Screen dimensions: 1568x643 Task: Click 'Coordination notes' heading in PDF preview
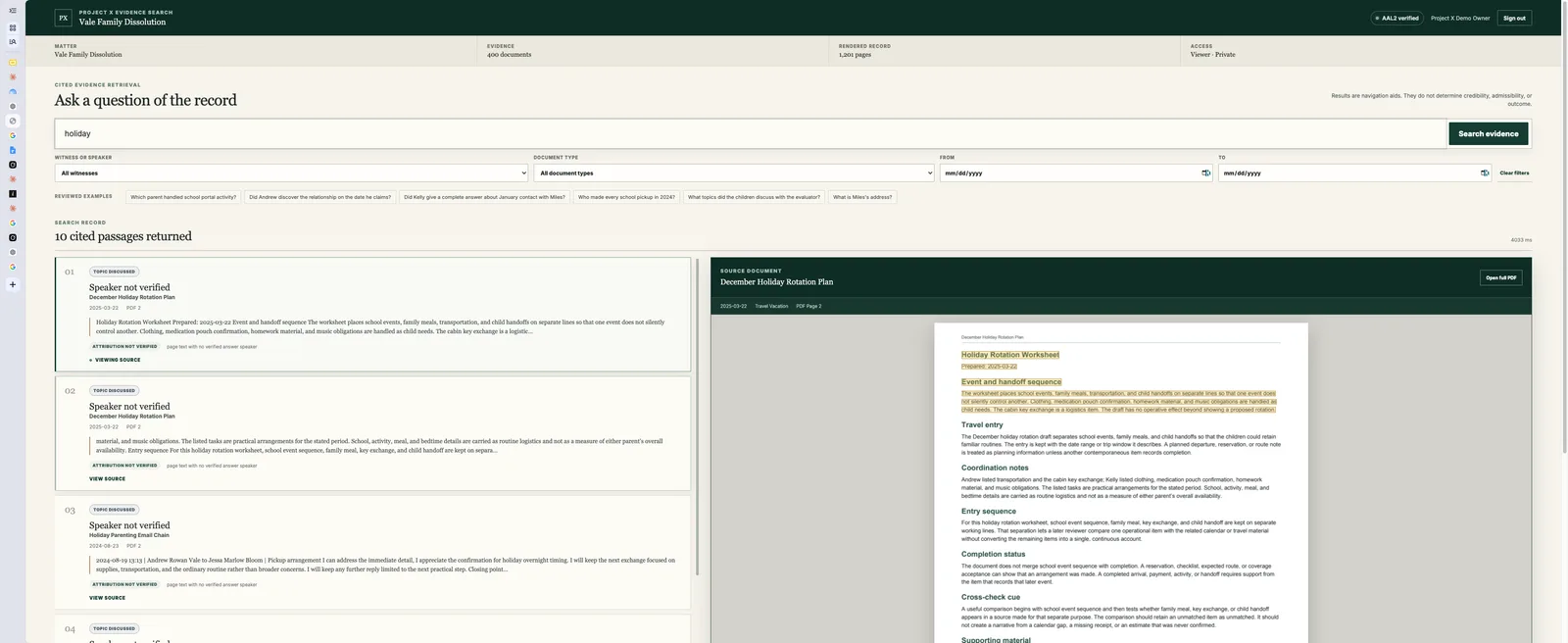[x=995, y=468]
